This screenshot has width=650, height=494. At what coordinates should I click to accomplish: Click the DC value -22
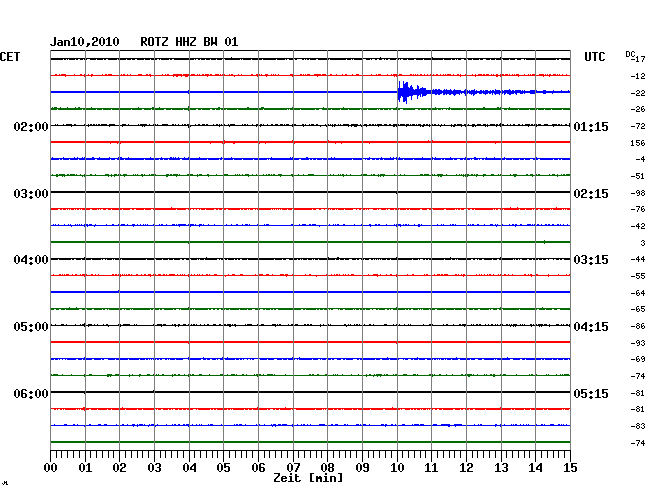638,93
